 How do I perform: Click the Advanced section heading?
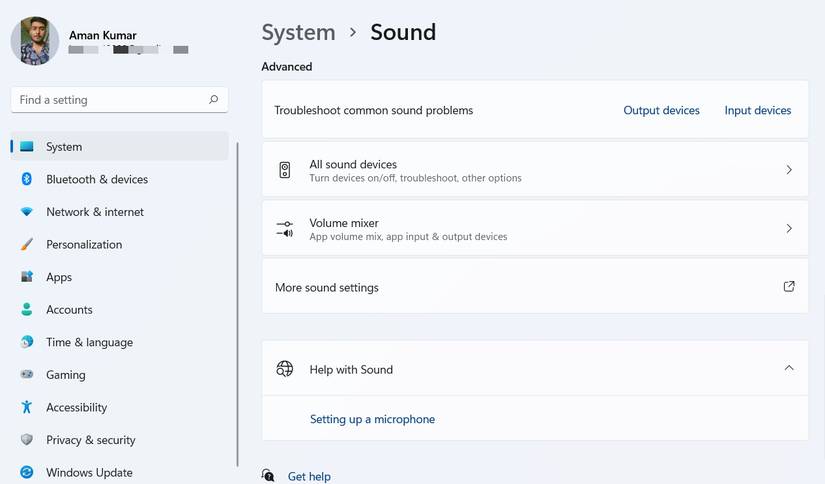click(x=287, y=66)
